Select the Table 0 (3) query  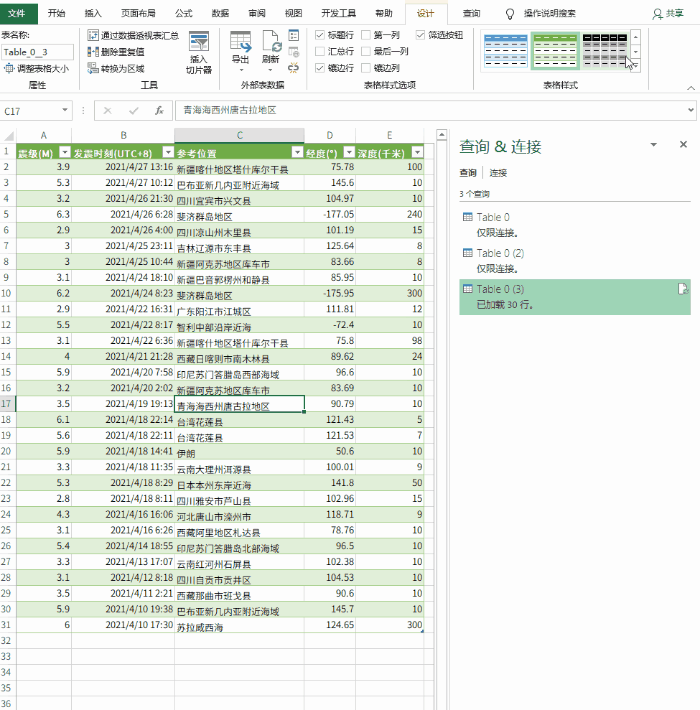[575, 297]
